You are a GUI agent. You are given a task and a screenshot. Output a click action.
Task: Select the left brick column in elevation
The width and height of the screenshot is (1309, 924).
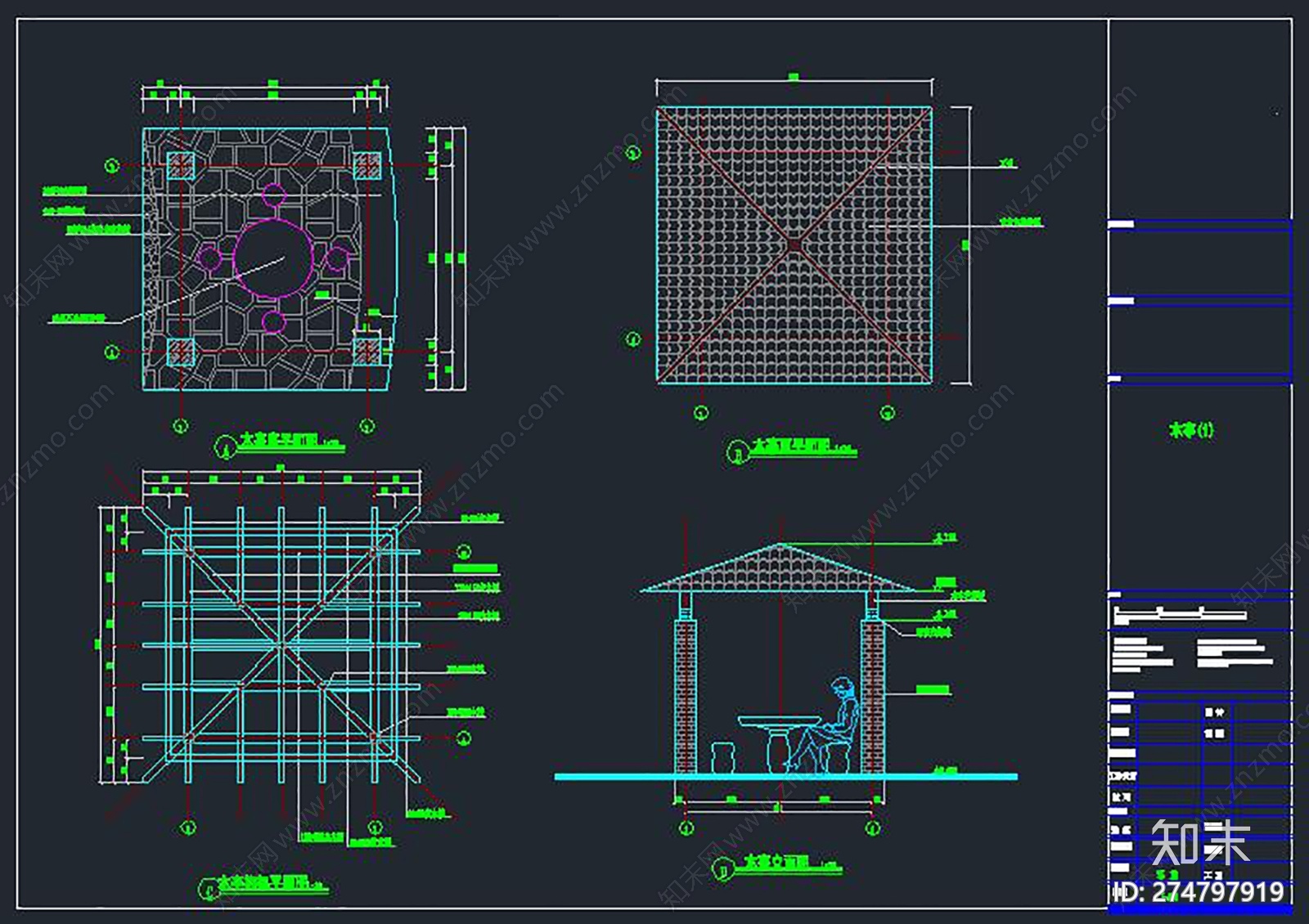click(685, 697)
